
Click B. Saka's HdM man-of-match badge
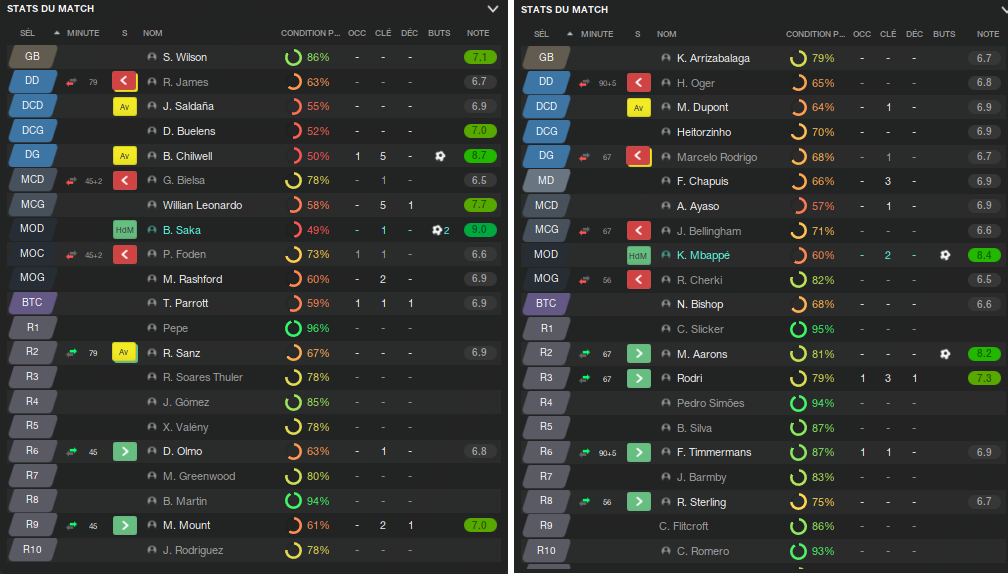(125, 229)
